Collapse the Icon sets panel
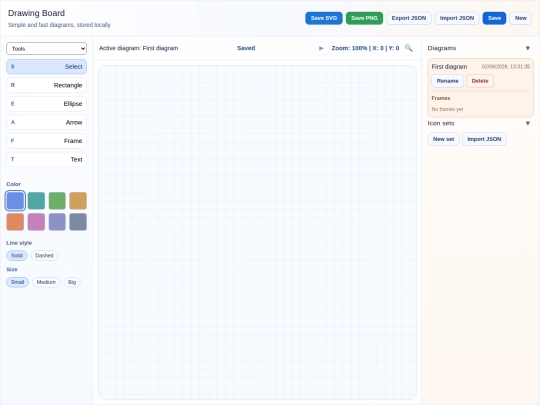The image size is (540, 405). point(528,123)
